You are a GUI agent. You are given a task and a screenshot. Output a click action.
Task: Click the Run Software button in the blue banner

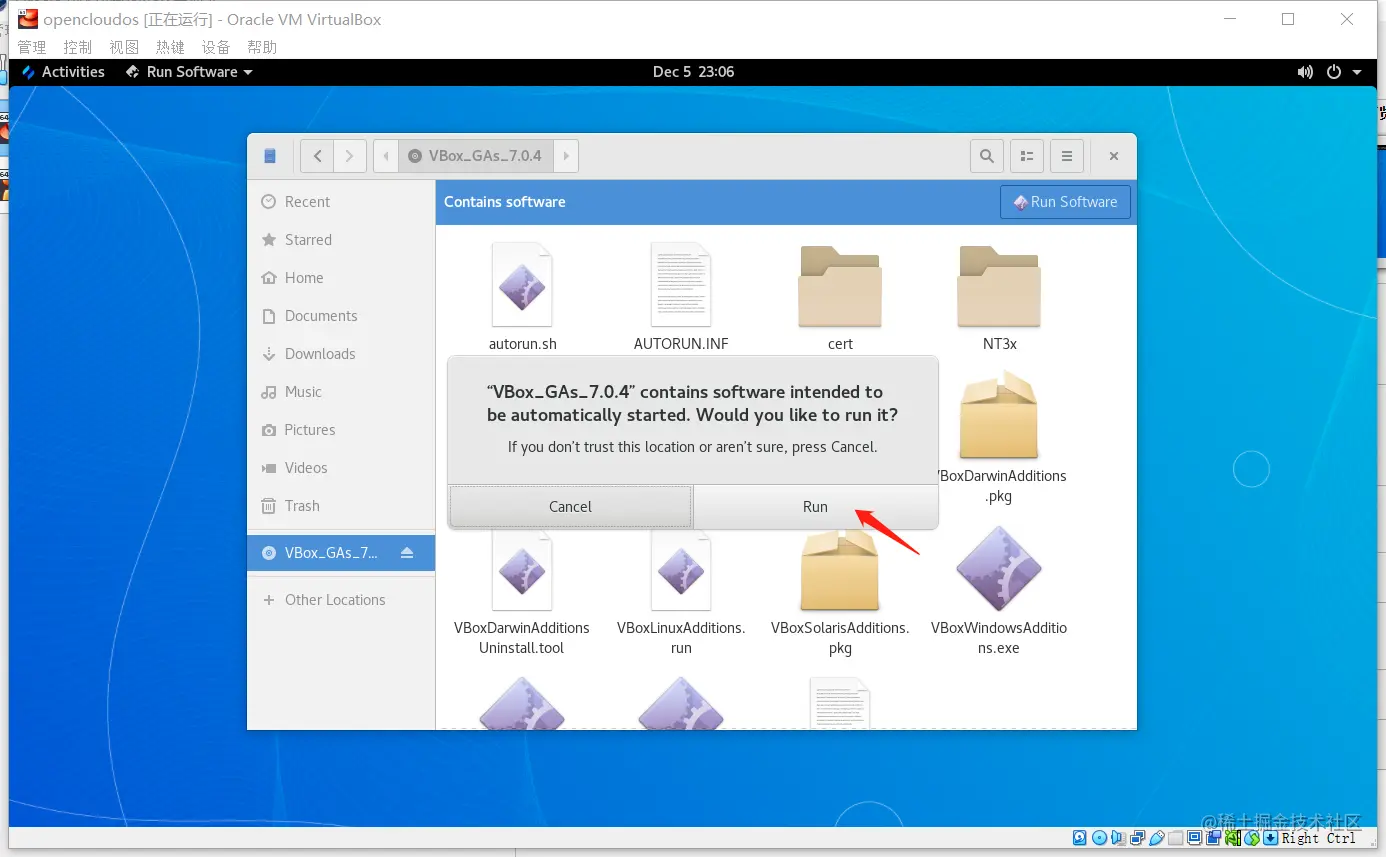pos(1065,202)
